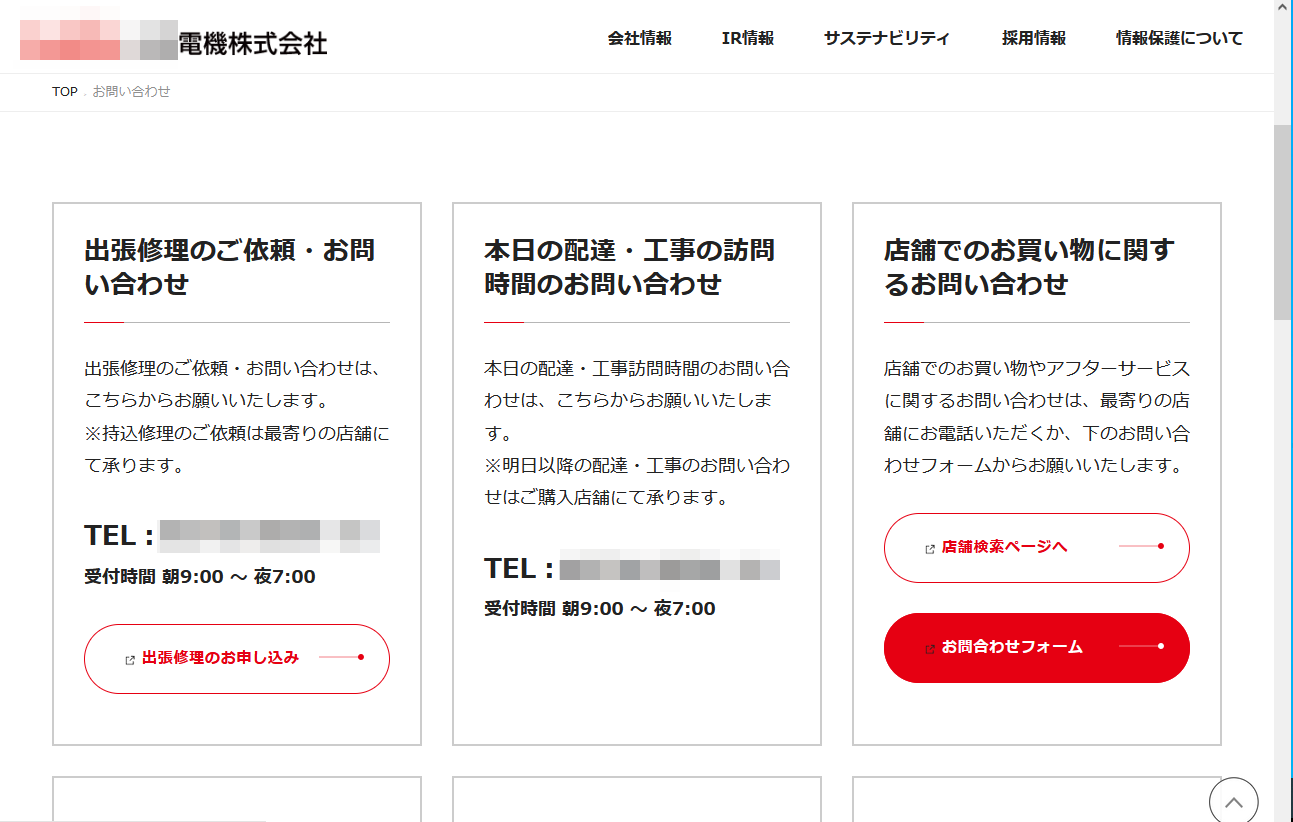Image resolution: width=1293 pixels, height=822 pixels.
Task: Click arrow line on 出張修理のお申し込み button
Action: point(341,658)
